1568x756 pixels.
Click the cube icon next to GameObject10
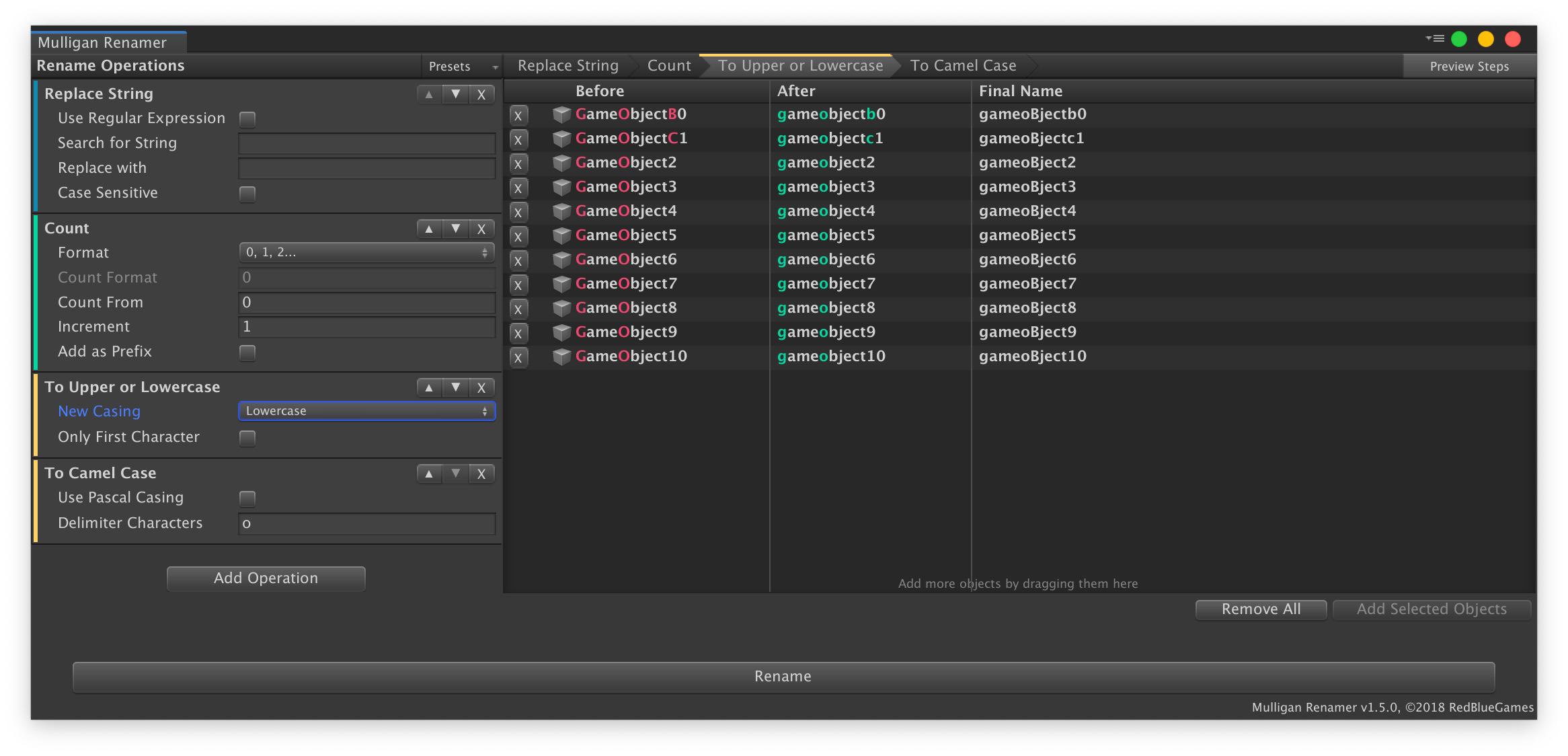tap(561, 356)
